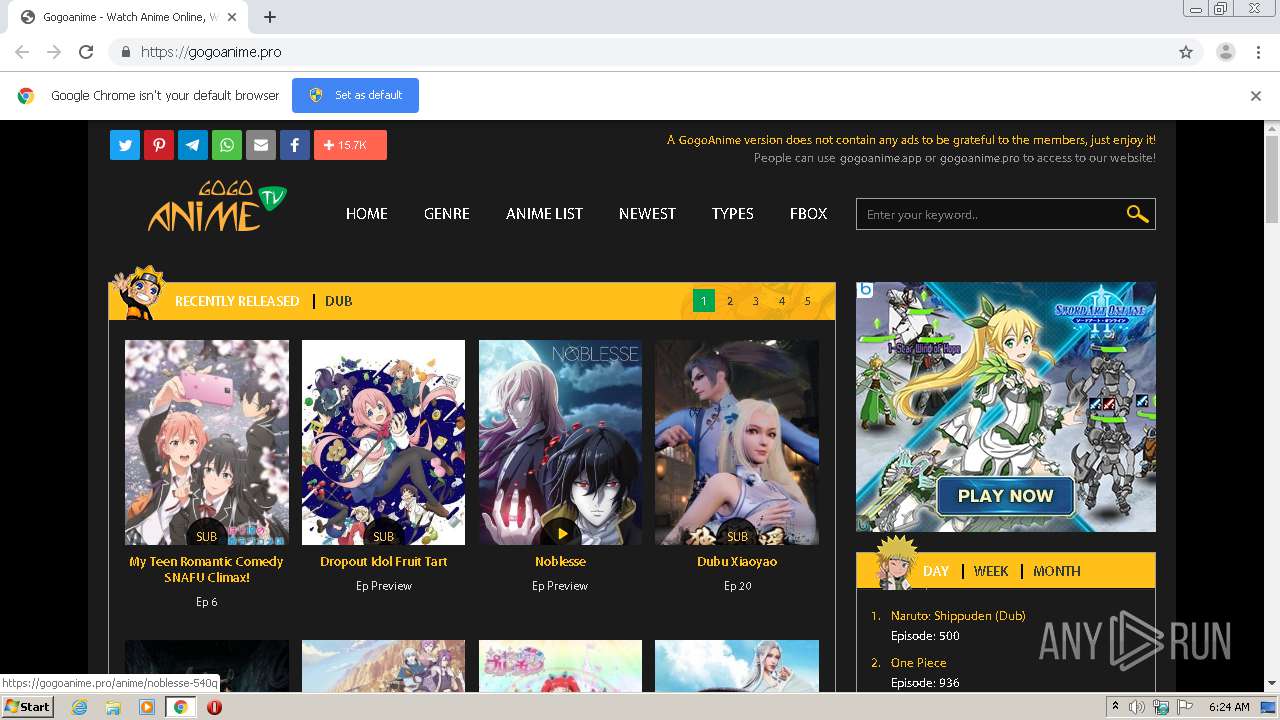Viewport: 1280px width, 720px height.
Task: Close the Gogoanime tab
Action: pos(232,17)
